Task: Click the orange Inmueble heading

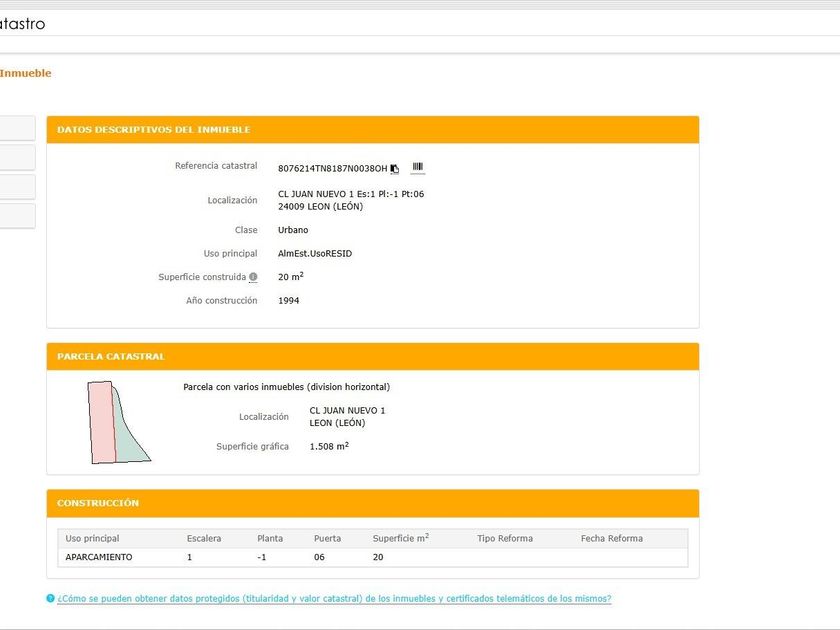Action: 25,73
